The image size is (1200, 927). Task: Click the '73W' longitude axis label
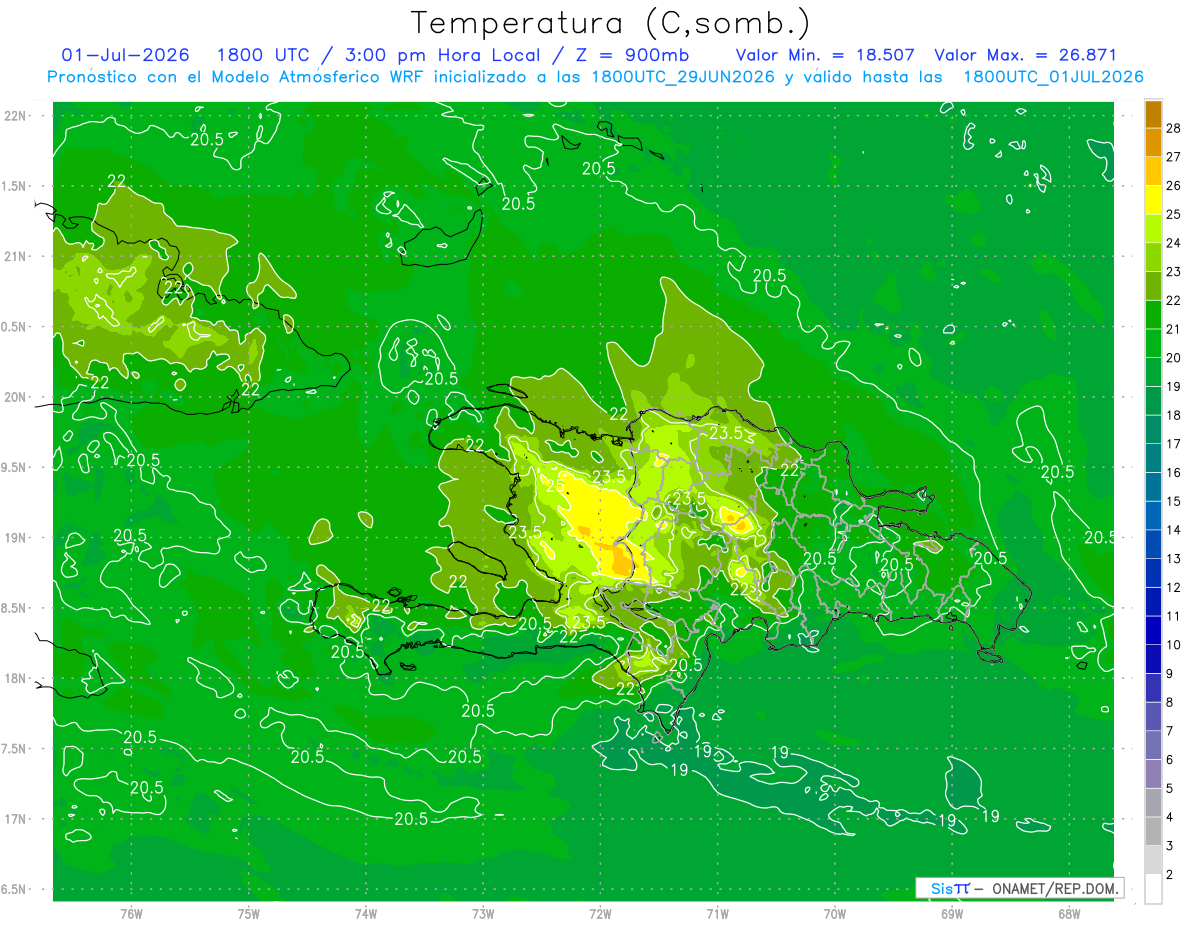click(483, 913)
